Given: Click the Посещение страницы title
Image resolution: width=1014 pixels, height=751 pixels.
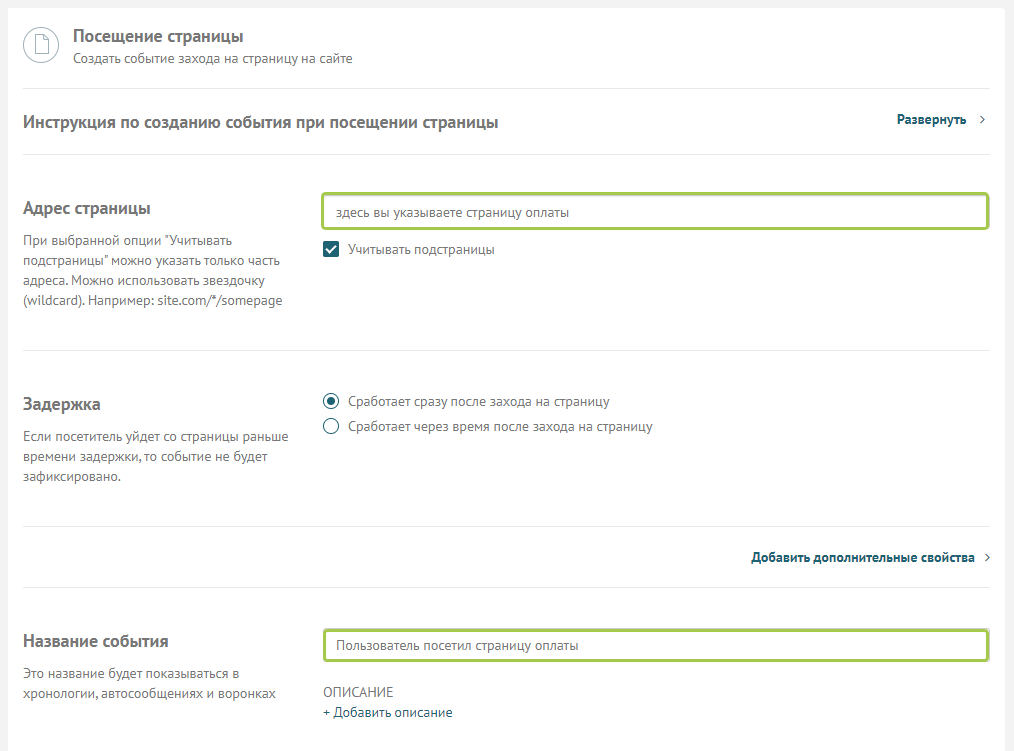Looking at the screenshot, I should (158, 37).
